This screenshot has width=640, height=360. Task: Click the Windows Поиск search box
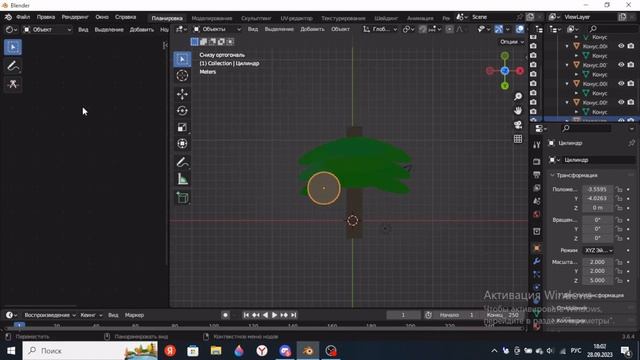point(90,351)
